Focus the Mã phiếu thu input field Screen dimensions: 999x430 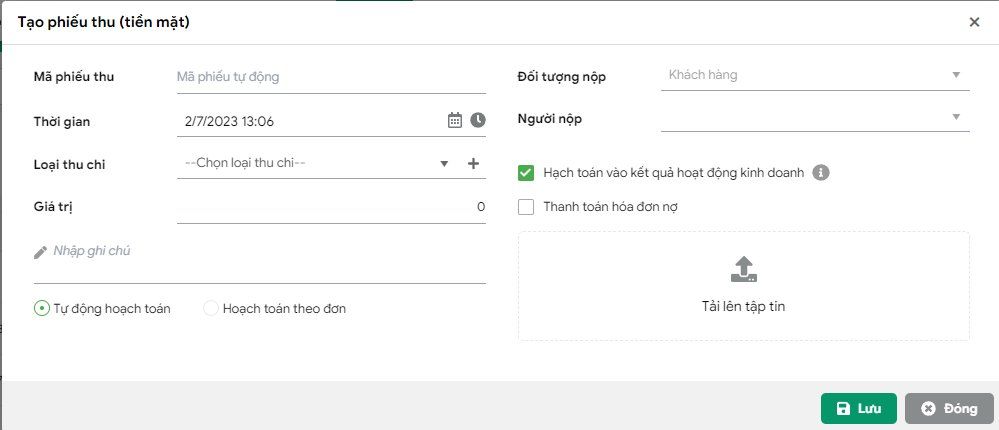click(330, 77)
